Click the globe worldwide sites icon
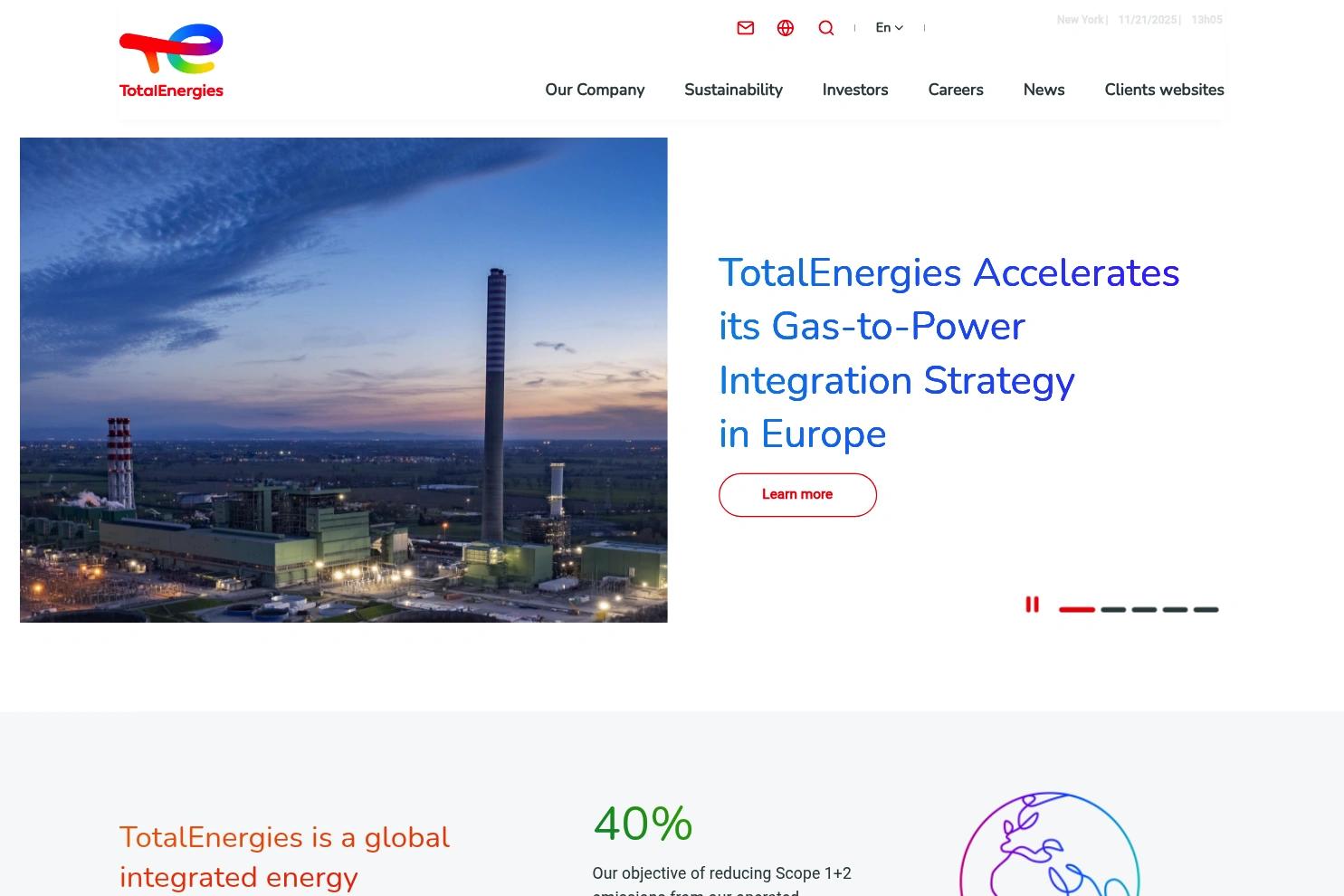This screenshot has height=896, width=1344. [786, 28]
